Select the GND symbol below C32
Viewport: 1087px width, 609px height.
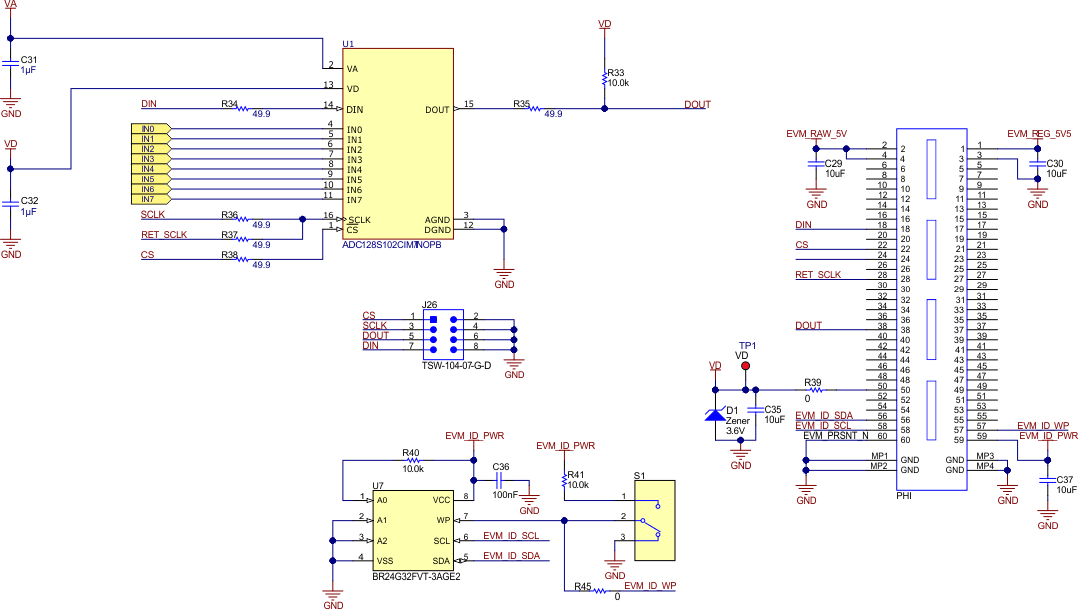tap(11, 247)
